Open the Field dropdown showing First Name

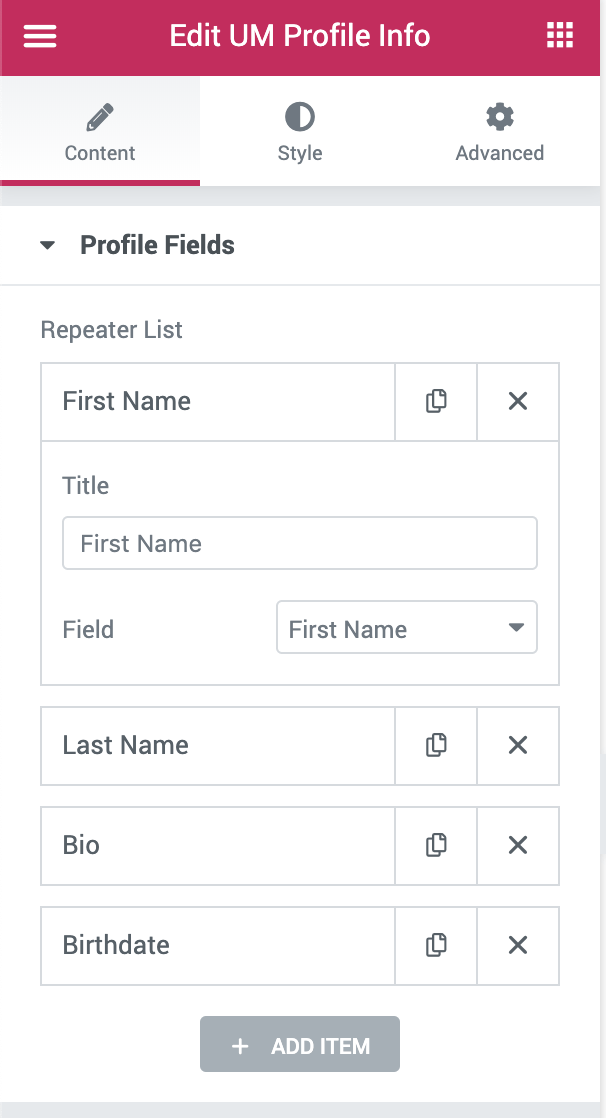pos(406,627)
